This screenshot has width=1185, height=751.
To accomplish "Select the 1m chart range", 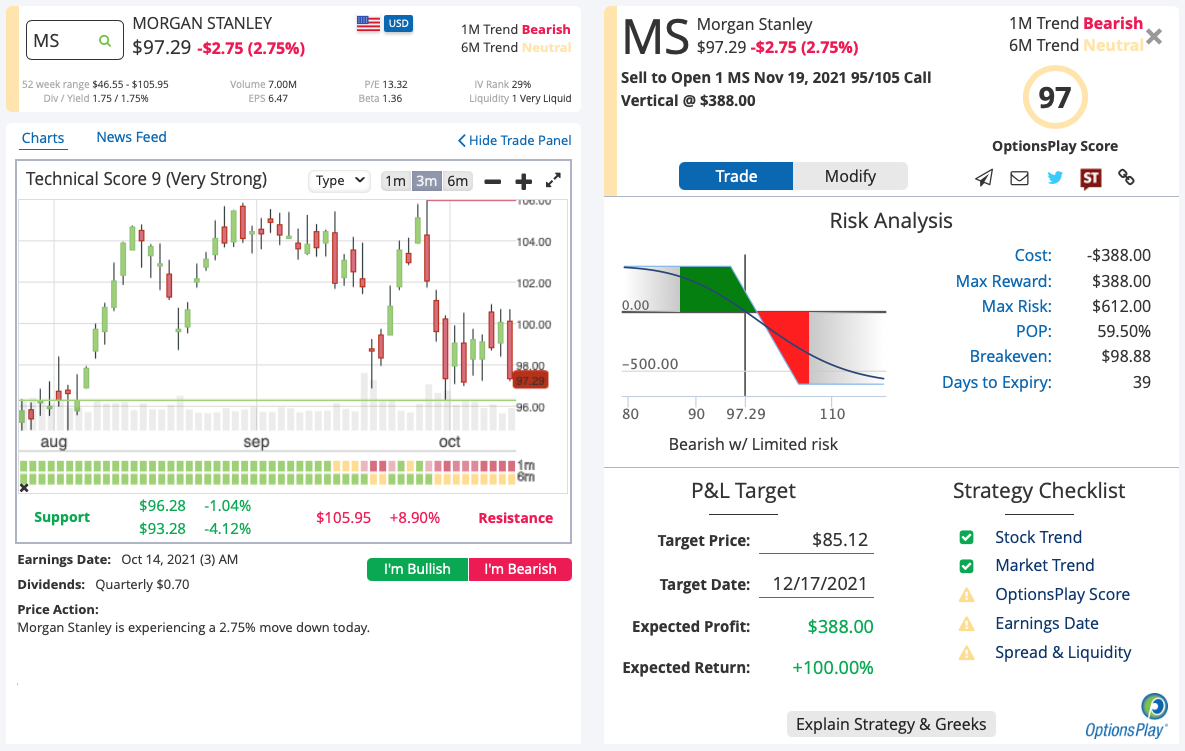I will click(x=395, y=181).
